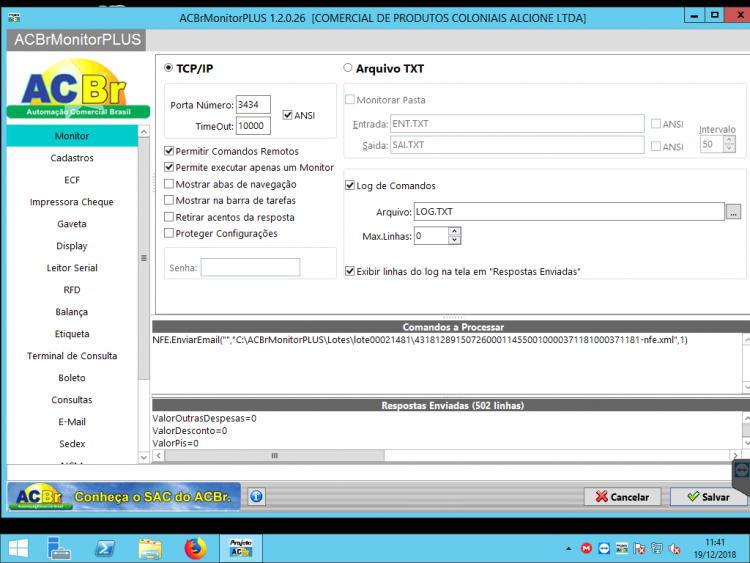Open the Display section
Image resolution: width=750 pixels, height=563 pixels.
click(x=72, y=246)
